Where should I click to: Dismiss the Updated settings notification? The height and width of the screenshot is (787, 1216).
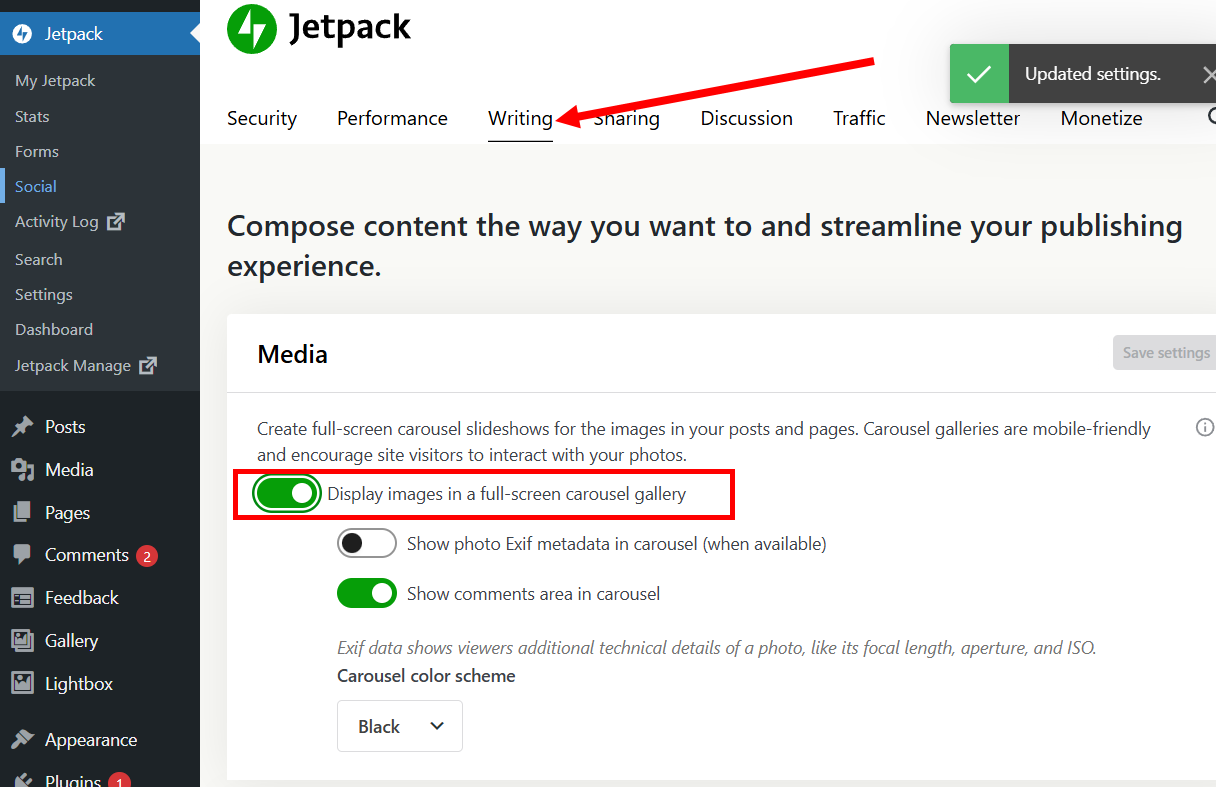click(x=1208, y=74)
